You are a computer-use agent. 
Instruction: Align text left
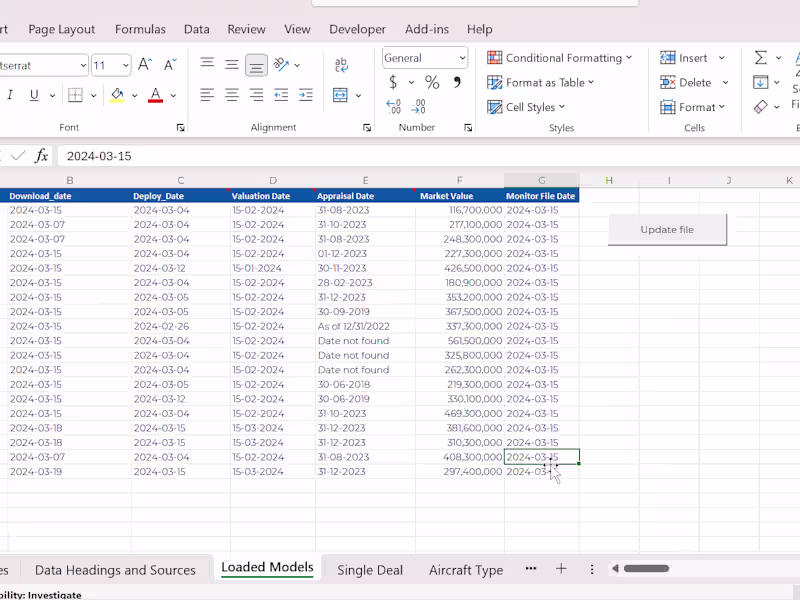207,95
